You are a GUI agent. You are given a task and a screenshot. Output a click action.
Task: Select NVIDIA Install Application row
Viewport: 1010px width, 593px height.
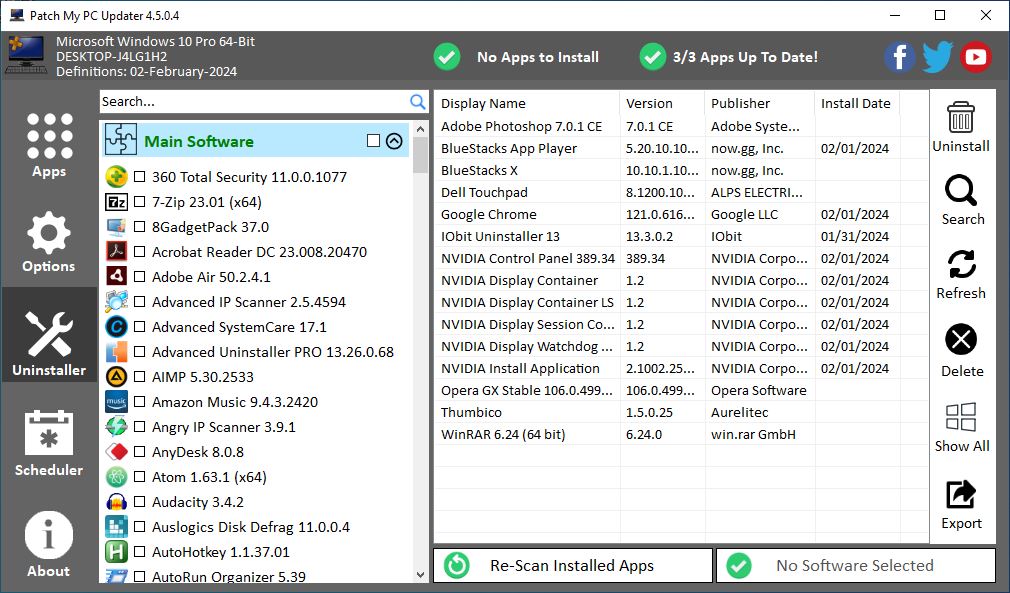[681, 368]
